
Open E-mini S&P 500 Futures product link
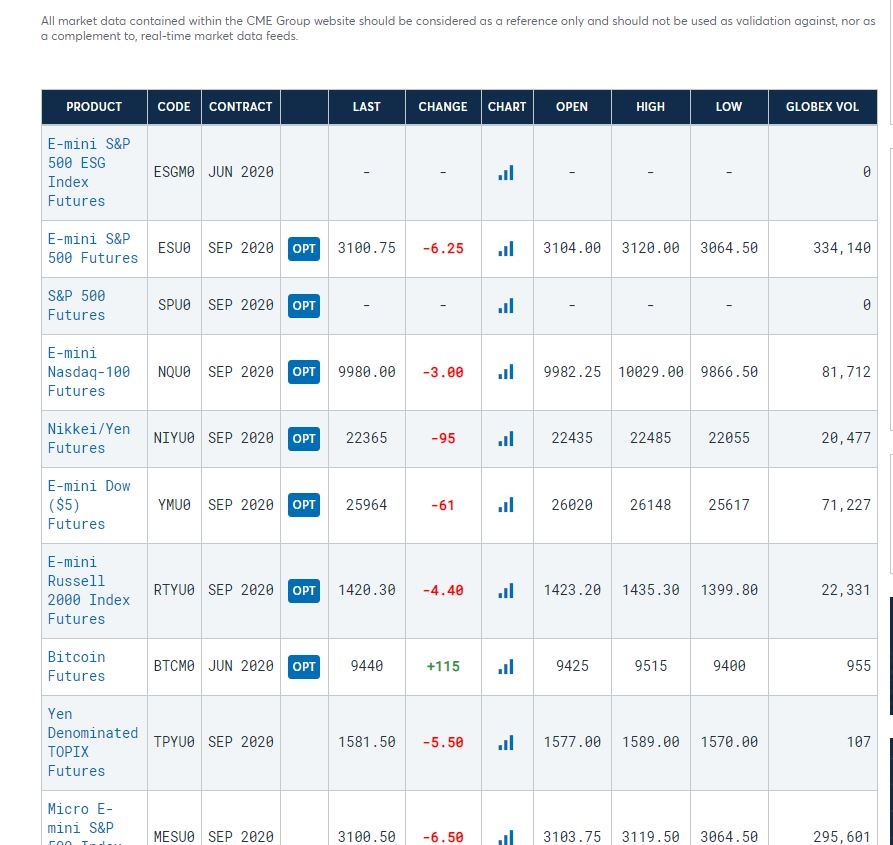click(93, 249)
